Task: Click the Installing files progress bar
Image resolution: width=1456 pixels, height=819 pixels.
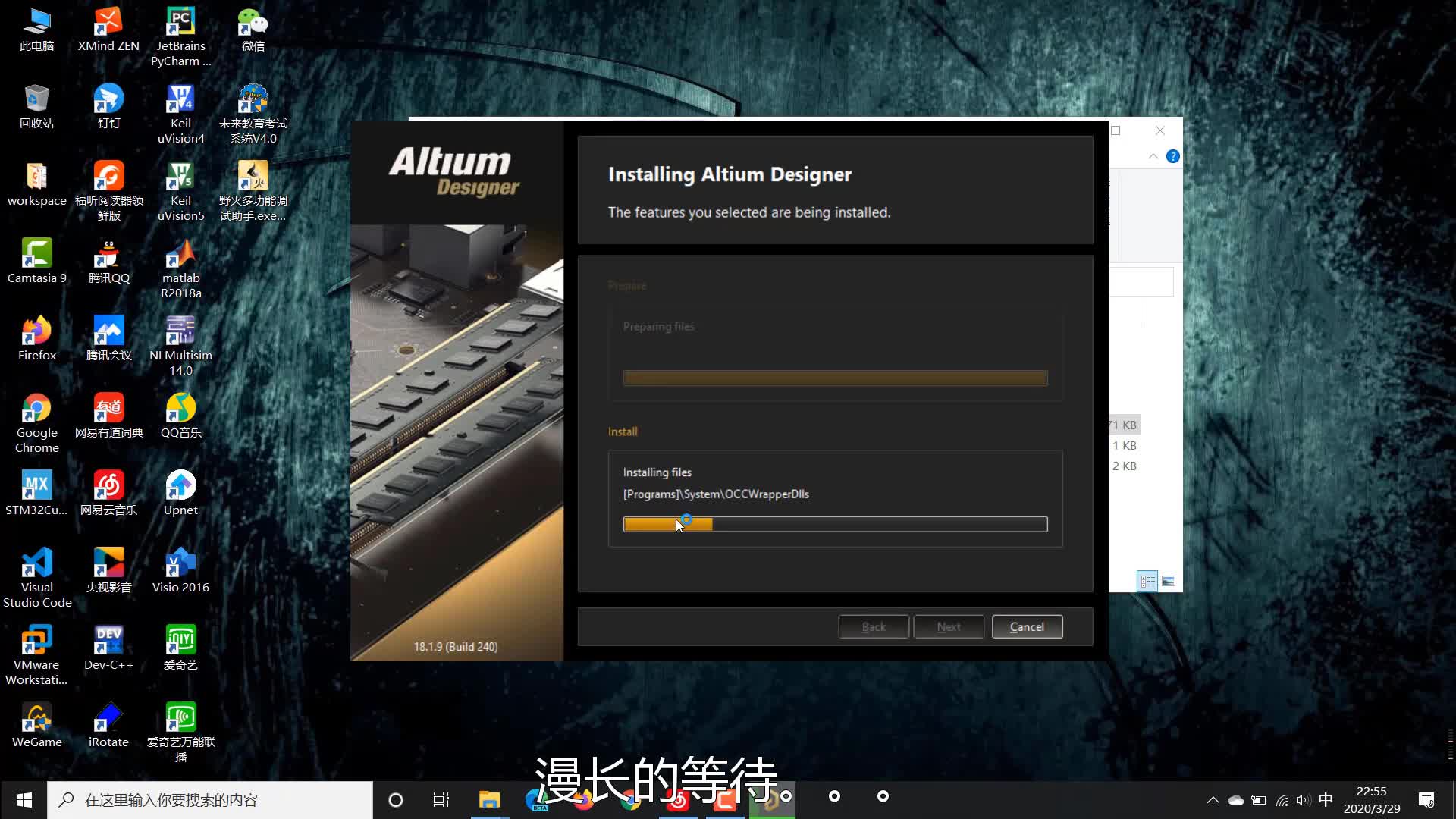Action: pyautogui.click(x=835, y=524)
